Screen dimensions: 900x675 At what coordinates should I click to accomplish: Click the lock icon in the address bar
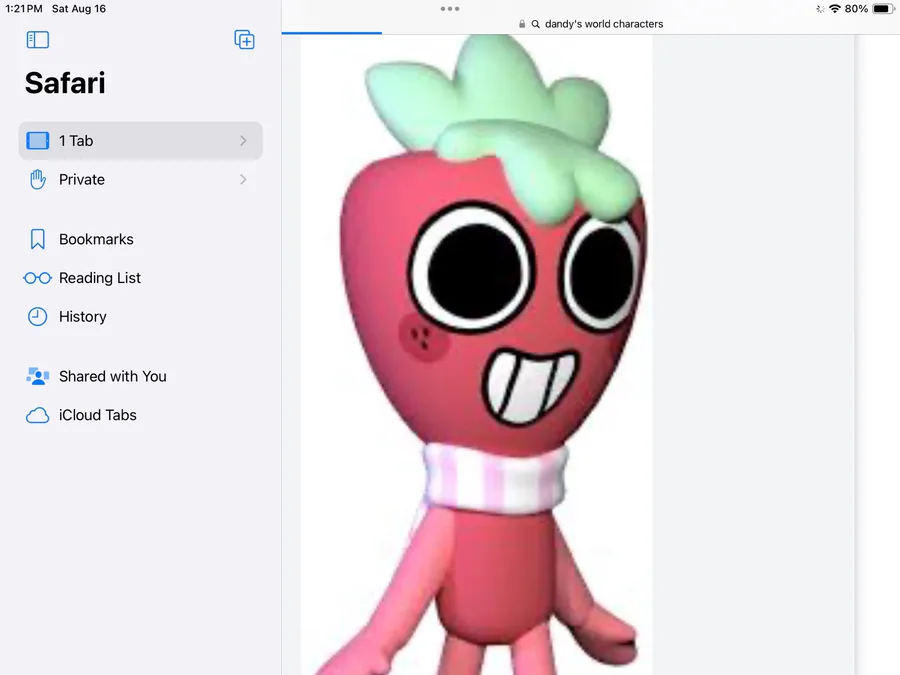[x=522, y=24]
